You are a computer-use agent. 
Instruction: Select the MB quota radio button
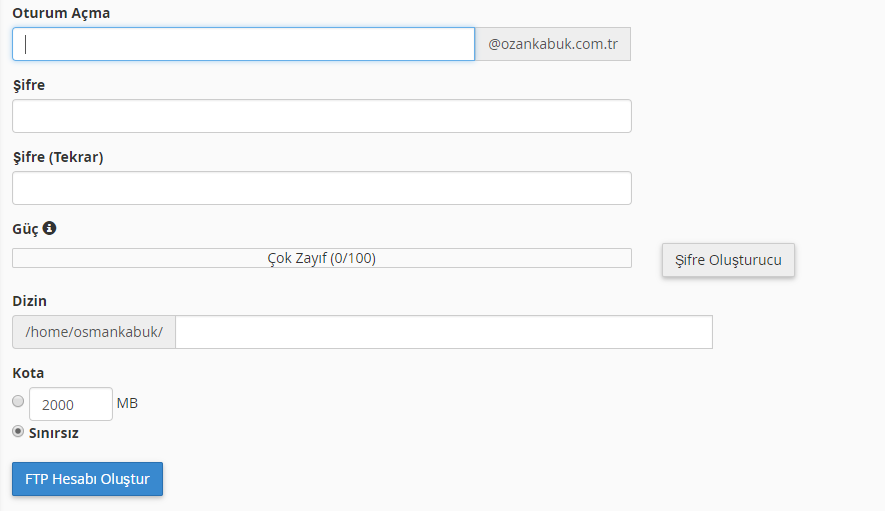(18, 401)
